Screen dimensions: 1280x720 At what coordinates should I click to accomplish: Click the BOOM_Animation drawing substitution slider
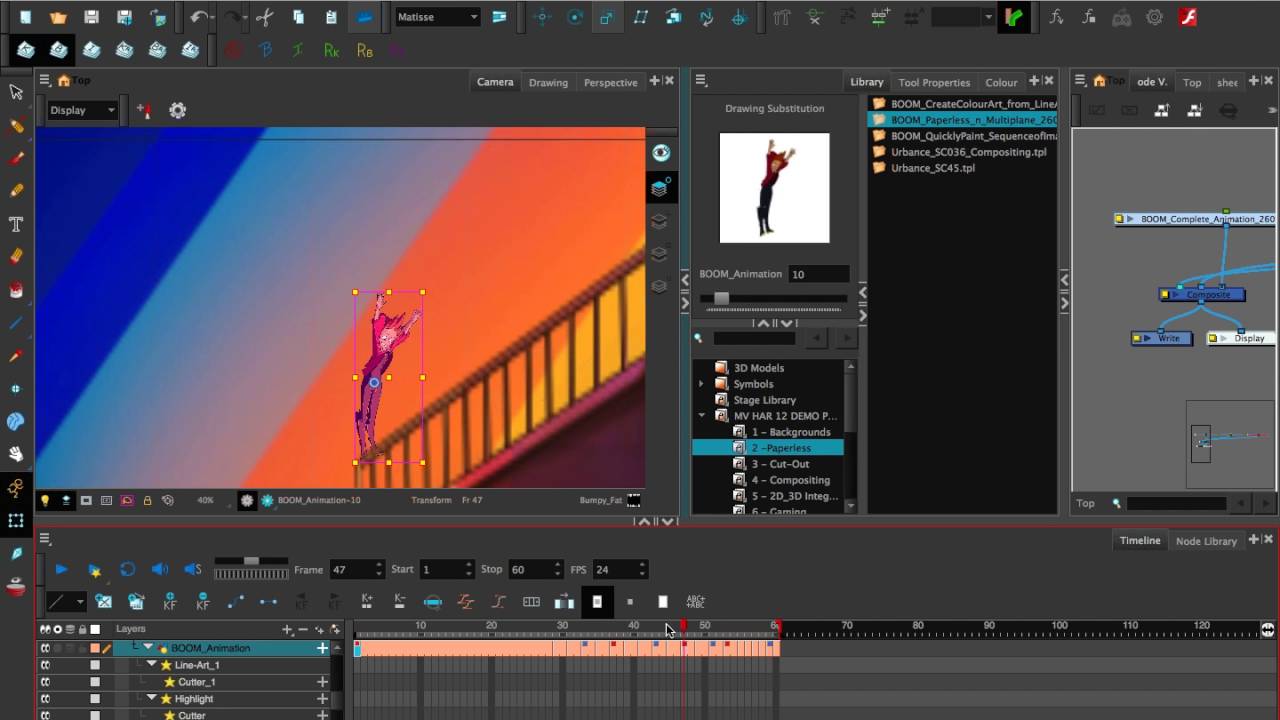(774, 298)
